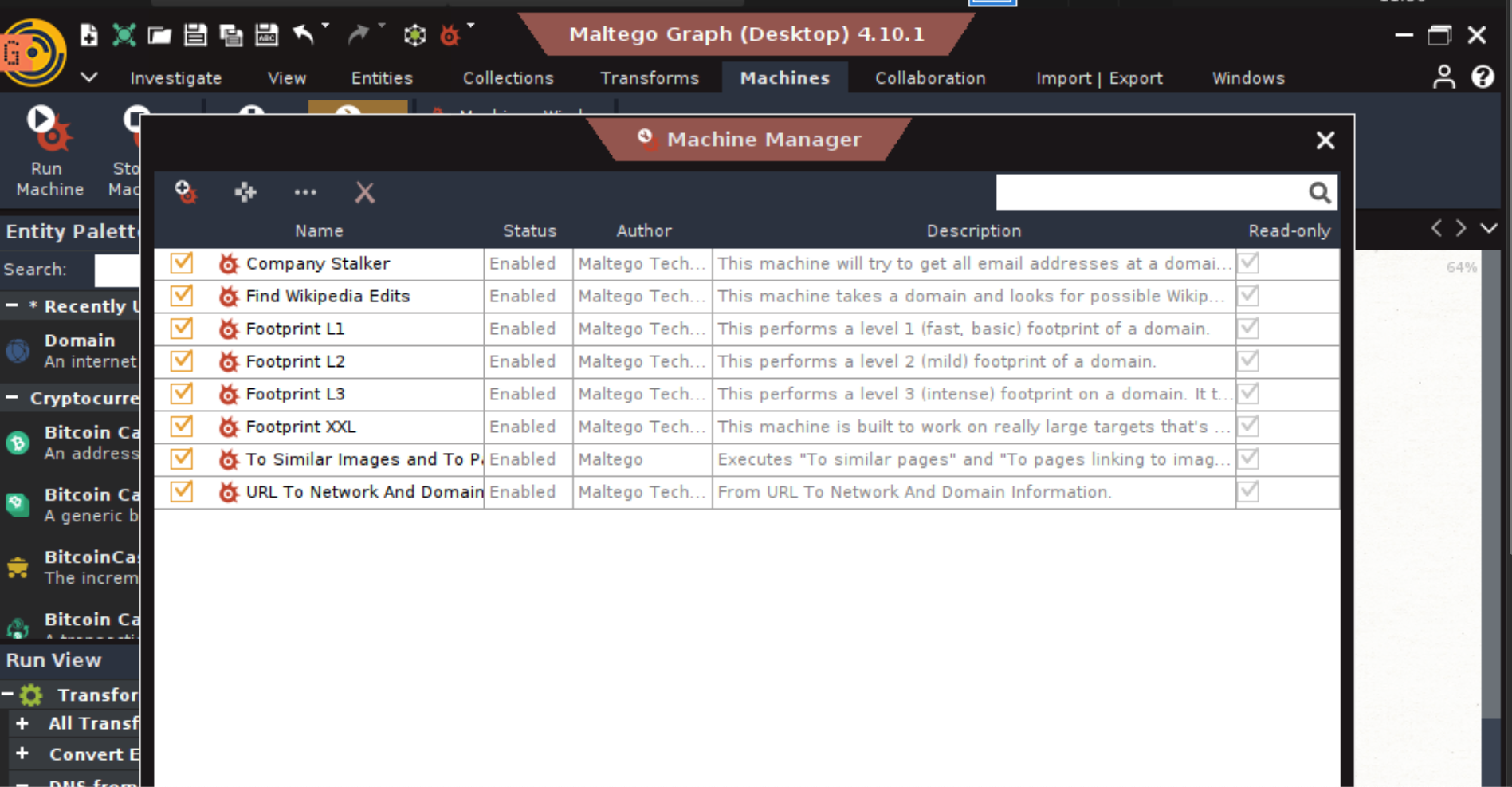The image size is (1512, 787).
Task: Click Run Machine in the ribbon
Action: click(49, 151)
